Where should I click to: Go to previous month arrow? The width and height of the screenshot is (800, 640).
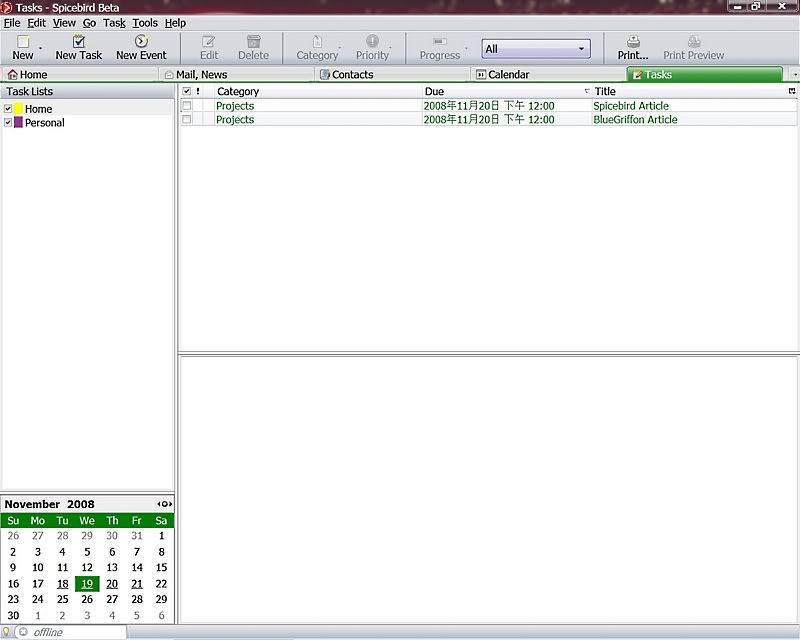click(159, 504)
